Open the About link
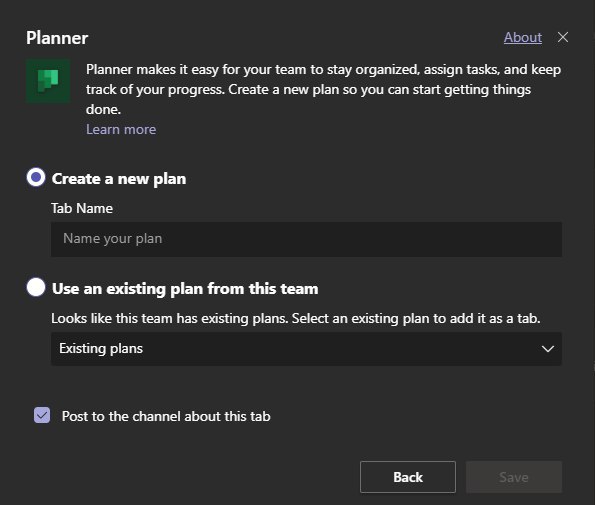This screenshot has height=505, width=595. click(523, 37)
